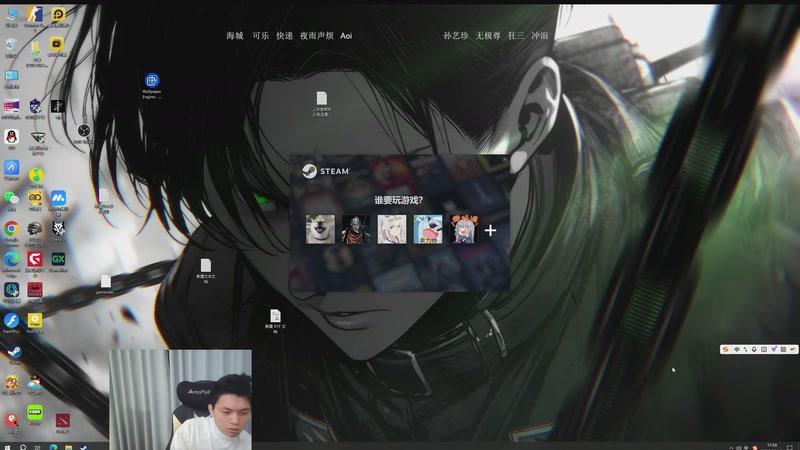Image resolution: width=800 pixels, height=450 pixels.
Task: Click the wallpaper label 冲浪
Action: 540,36
